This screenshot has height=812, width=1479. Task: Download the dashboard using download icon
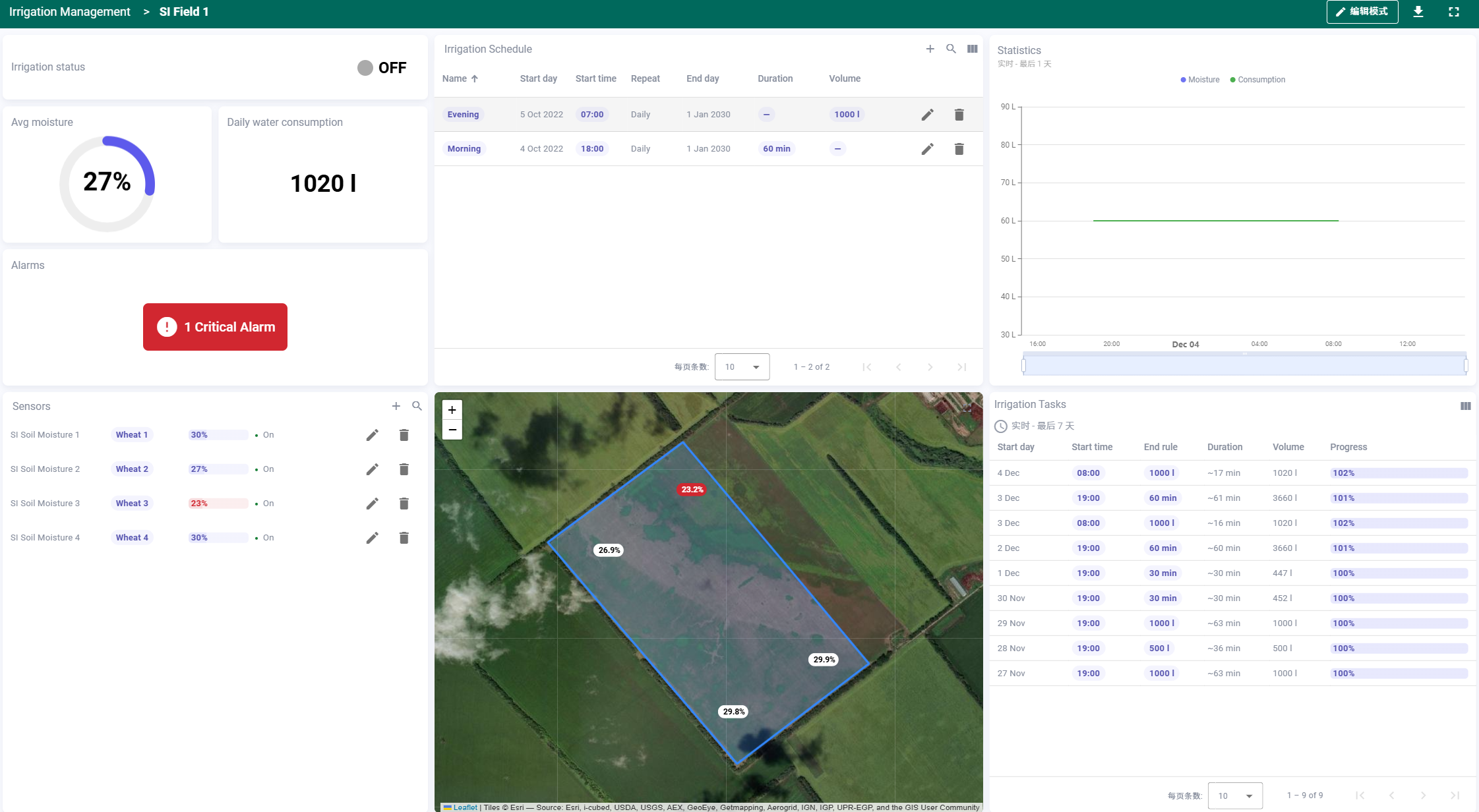click(1418, 12)
